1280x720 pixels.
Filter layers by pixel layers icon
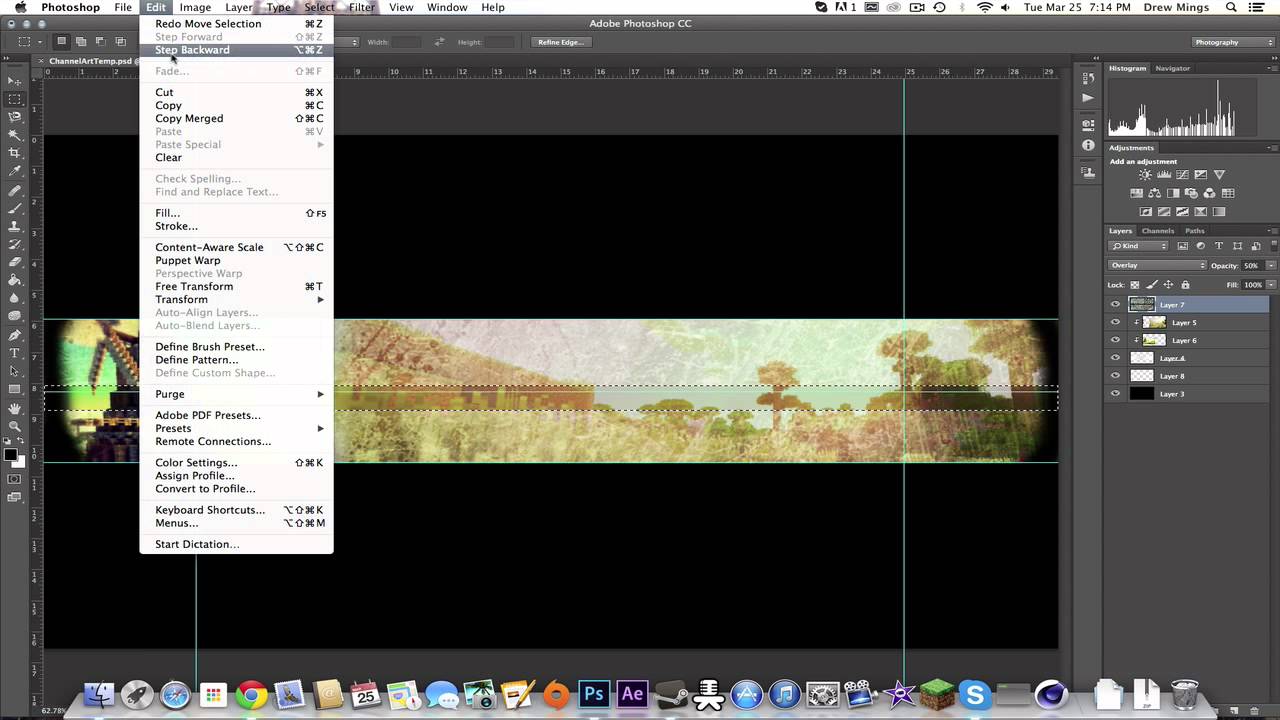pyautogui.click(x=1182, y=246)
